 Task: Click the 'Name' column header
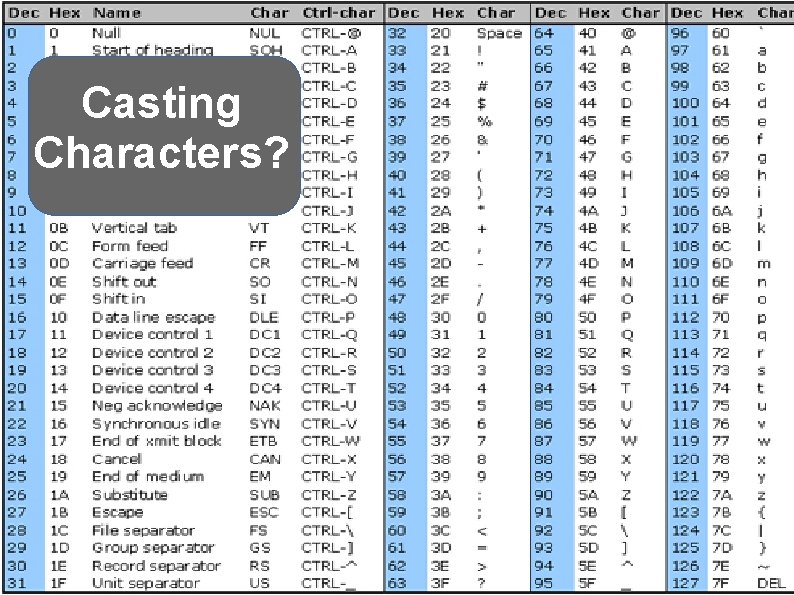pyautogui.click(x=117, y=13)
